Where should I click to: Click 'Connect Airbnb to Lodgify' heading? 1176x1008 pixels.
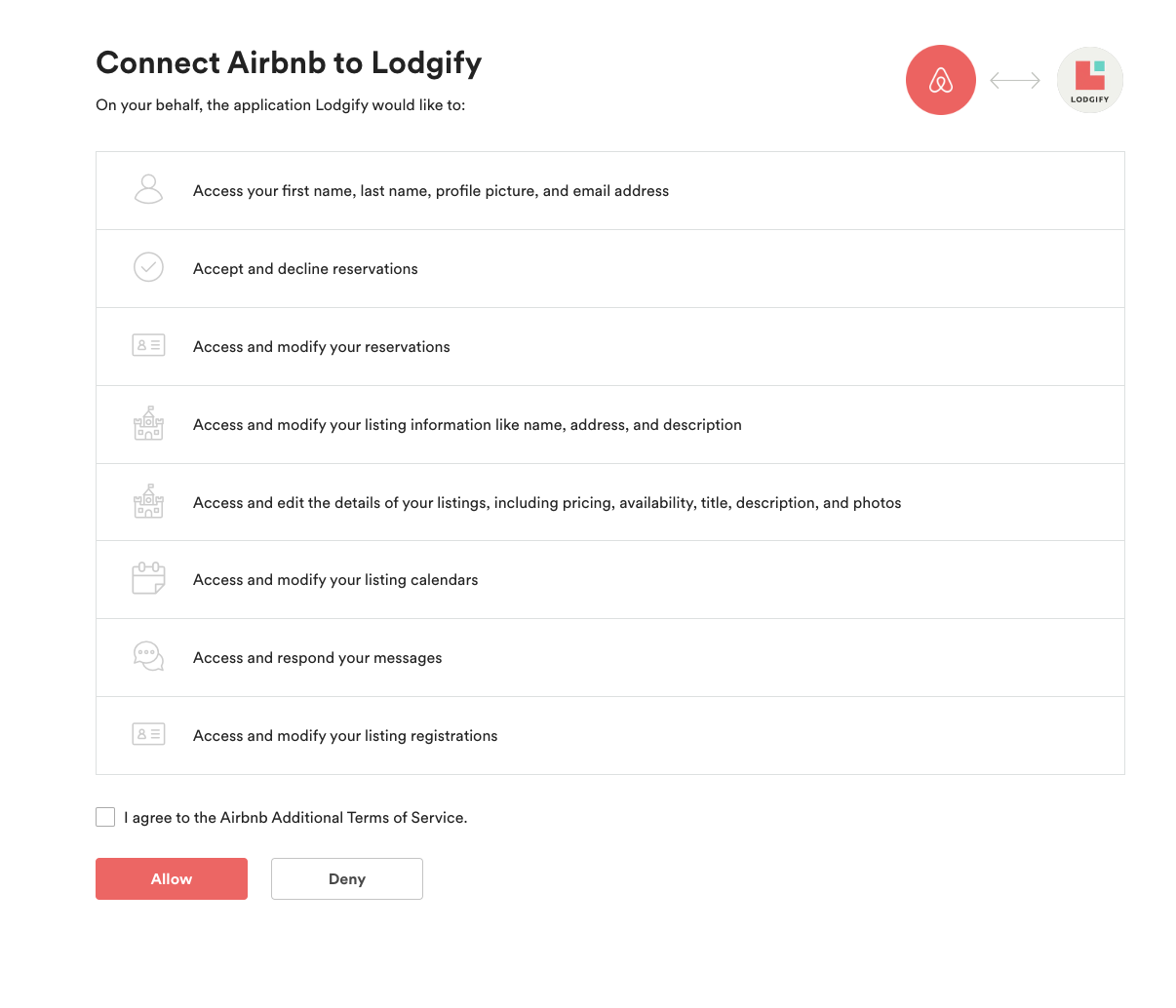(x=289, y=63)
